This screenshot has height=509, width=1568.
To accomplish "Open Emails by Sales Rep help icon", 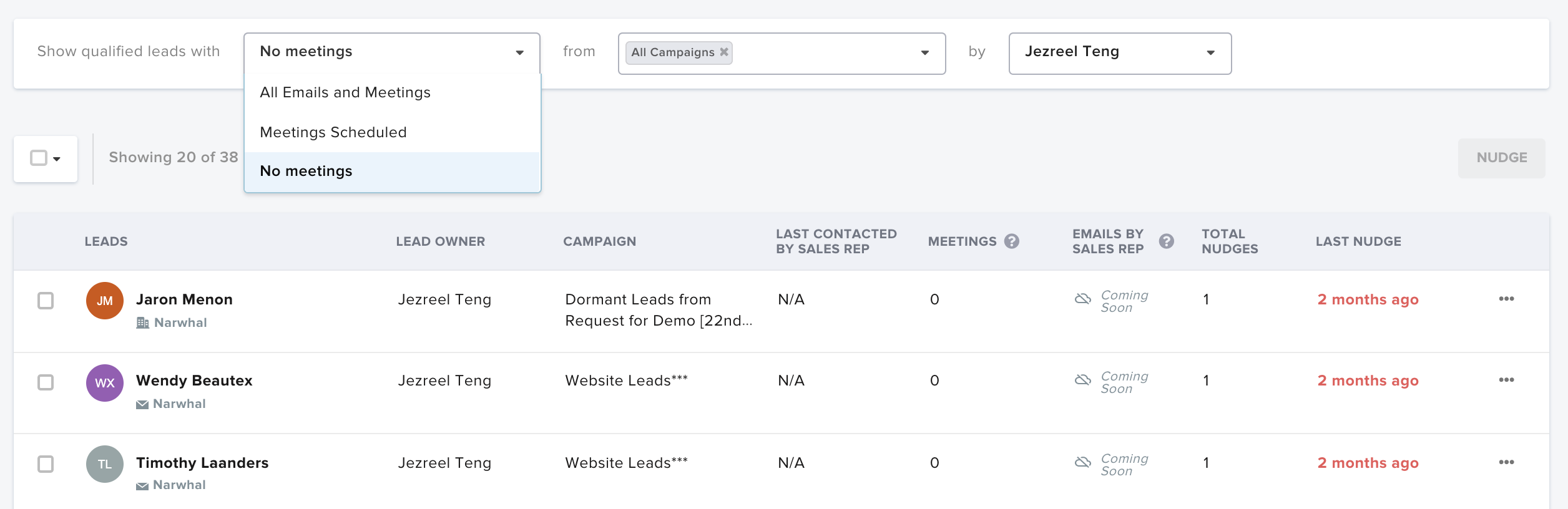I will coord(1167,241).
